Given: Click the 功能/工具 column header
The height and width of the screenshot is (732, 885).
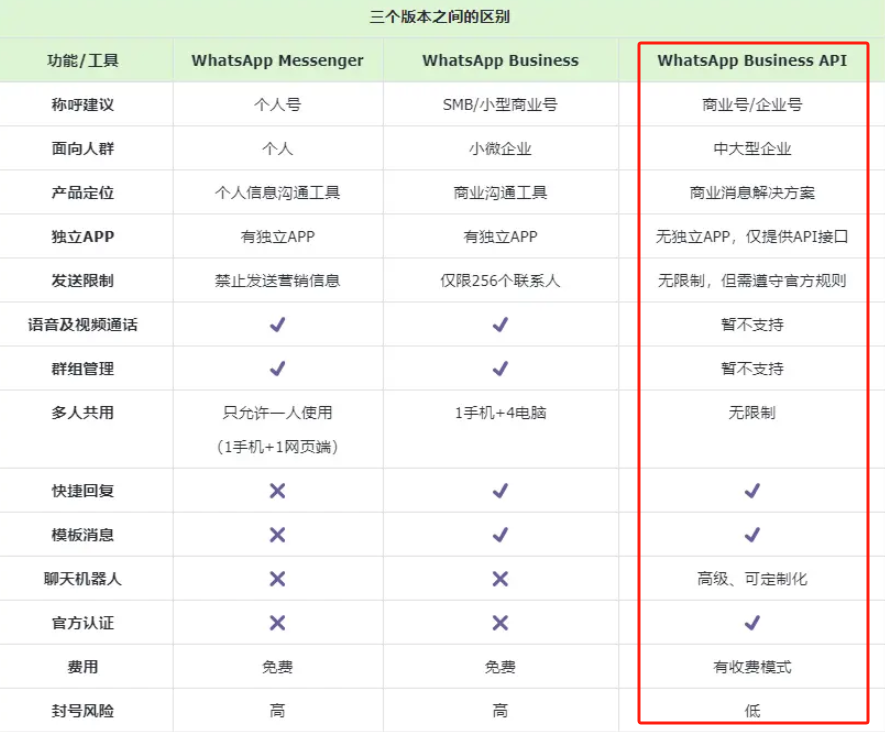Looking at the screenshot, I should coord(83,60).
